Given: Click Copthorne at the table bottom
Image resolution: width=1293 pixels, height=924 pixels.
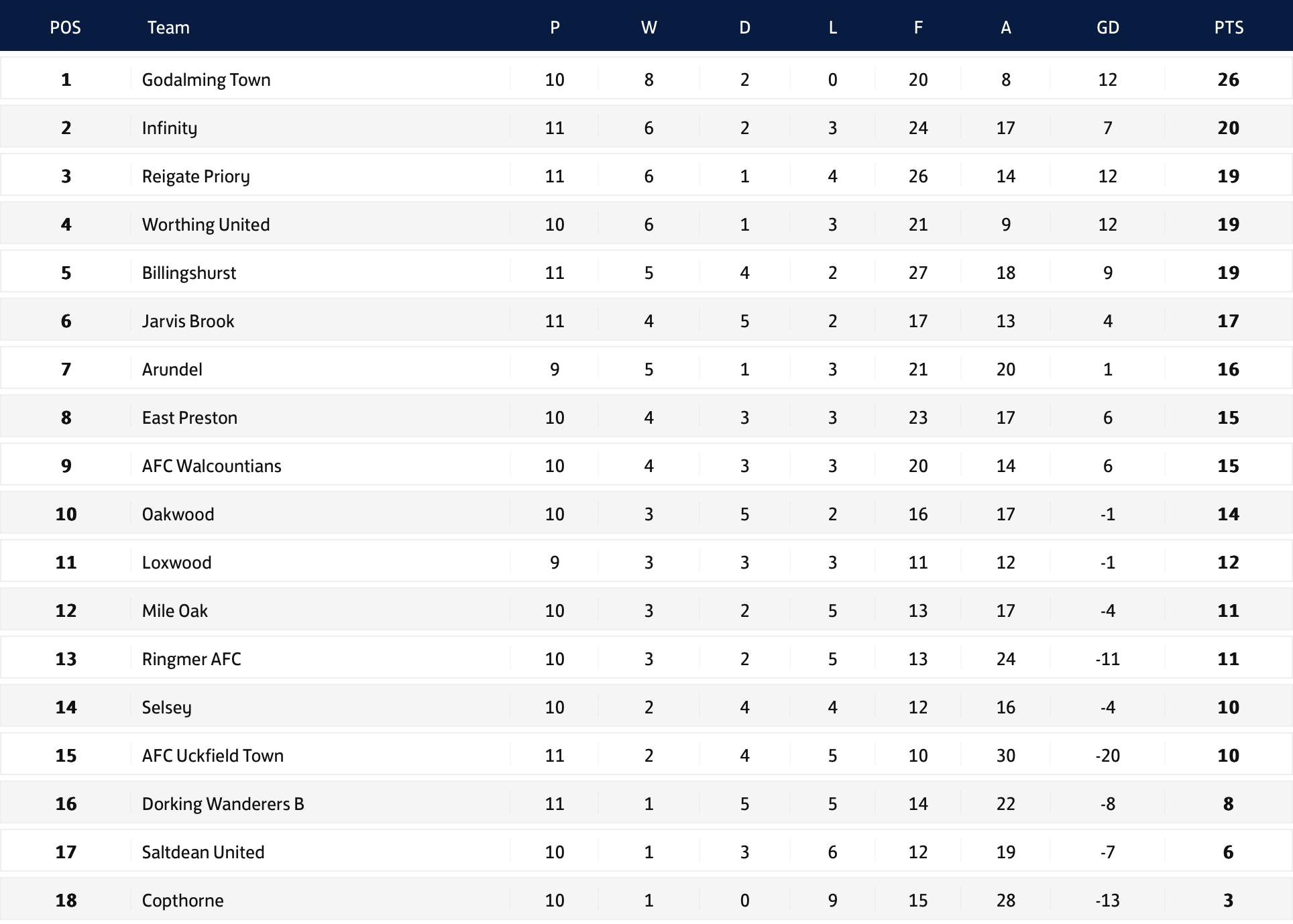Looking at the screenshot, I should pyautogui.click(x=182, y=901).
